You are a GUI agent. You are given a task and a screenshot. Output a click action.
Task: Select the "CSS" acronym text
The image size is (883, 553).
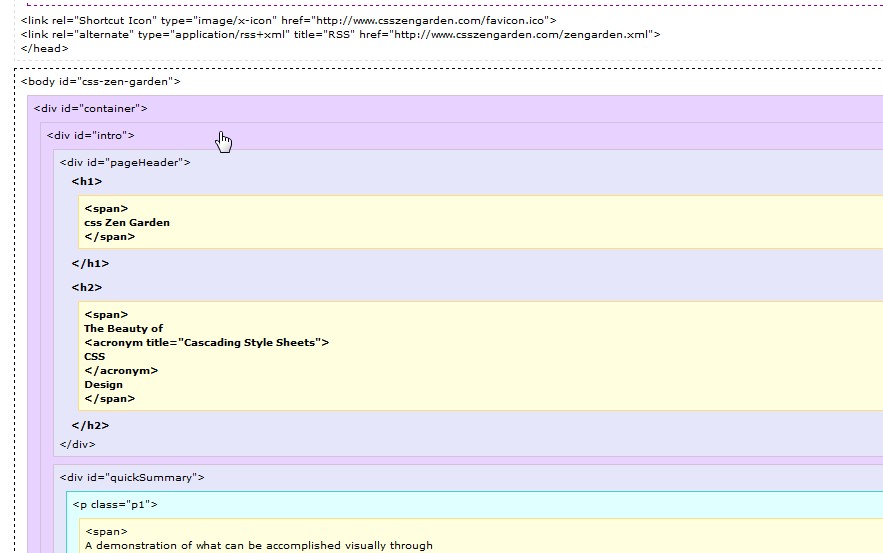click(95, 356)
